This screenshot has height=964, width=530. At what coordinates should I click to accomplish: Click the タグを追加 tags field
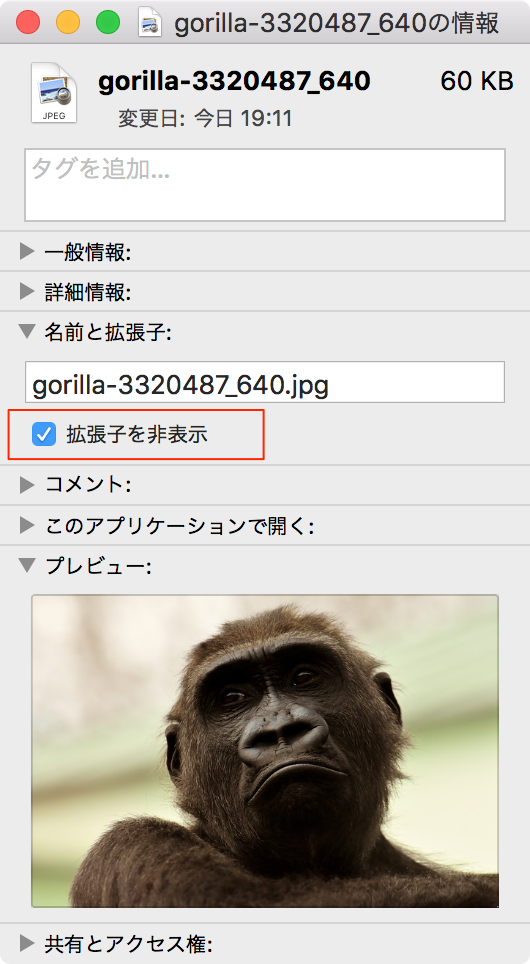[265, 184]
